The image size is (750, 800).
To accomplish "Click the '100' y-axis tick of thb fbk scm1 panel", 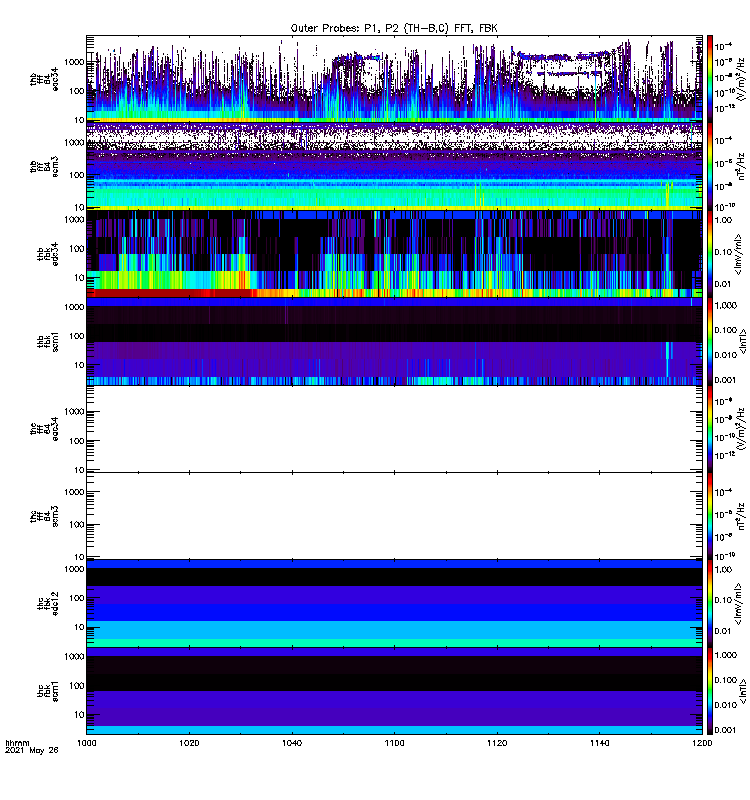I will (77, 336).
